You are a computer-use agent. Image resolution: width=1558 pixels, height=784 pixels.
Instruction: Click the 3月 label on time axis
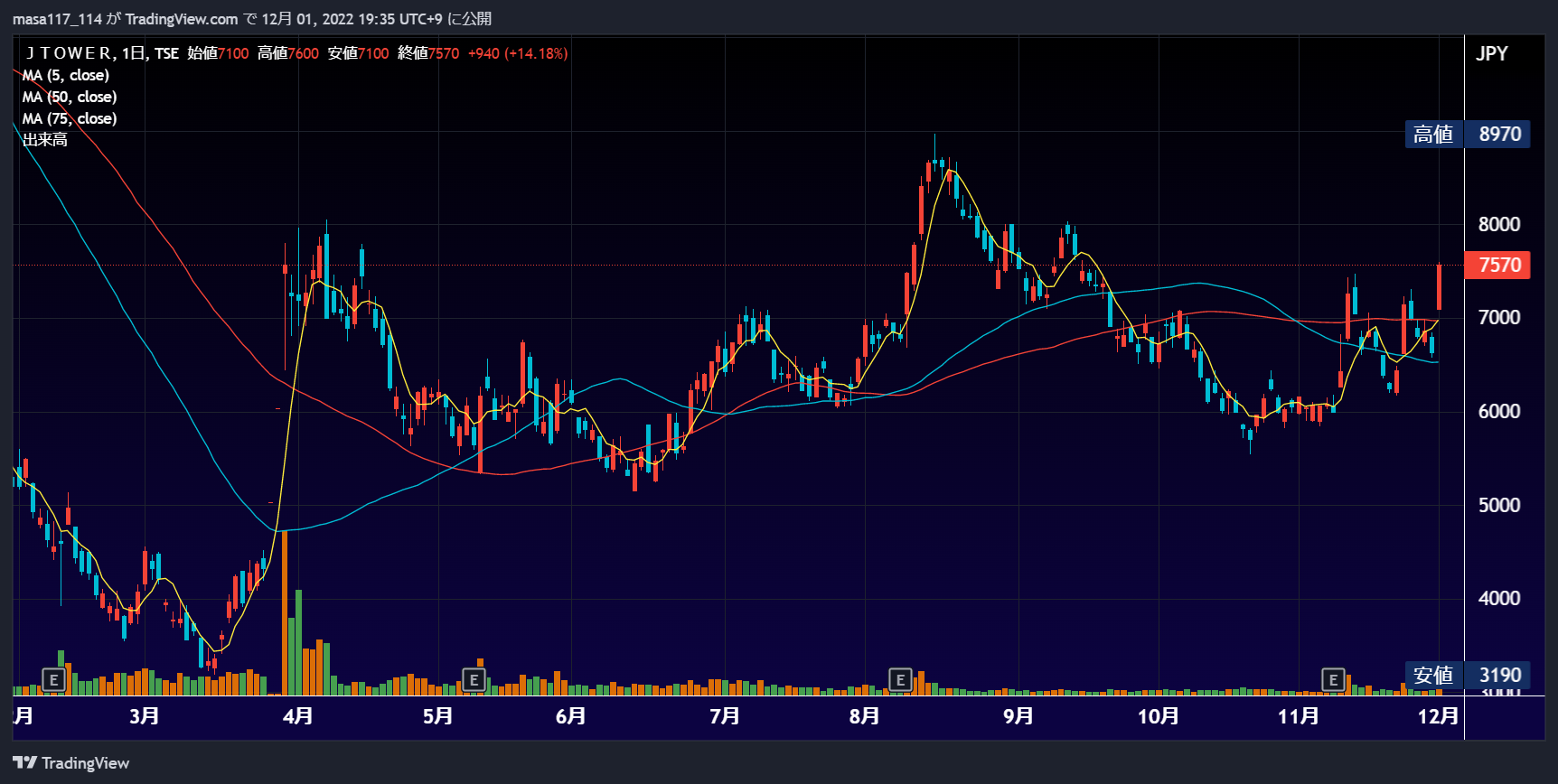click(145, 716)
